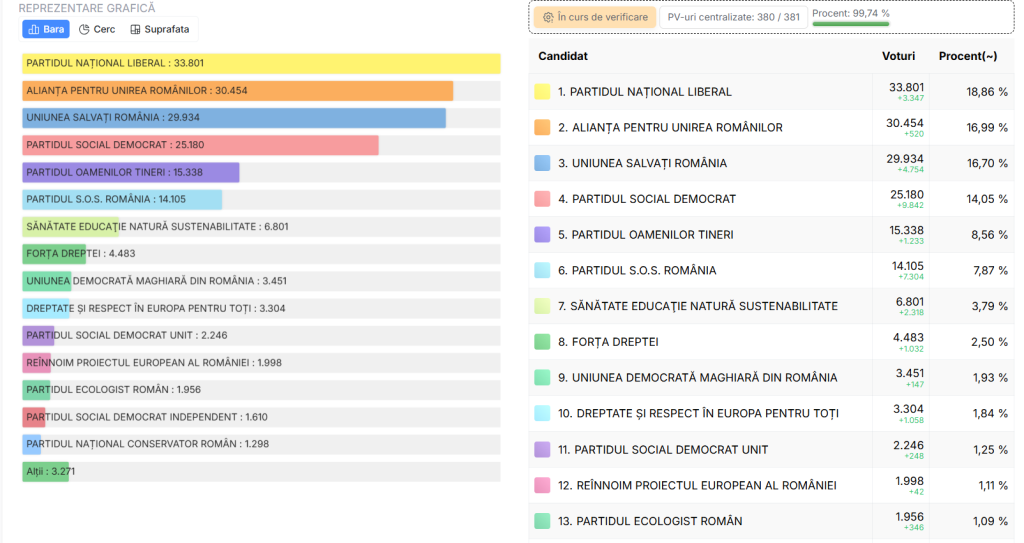The height and width of the screenshot is (543, 1024).
Task: Click the yellow swatch for Partidul Național Liberal
Action: [542, 92]
